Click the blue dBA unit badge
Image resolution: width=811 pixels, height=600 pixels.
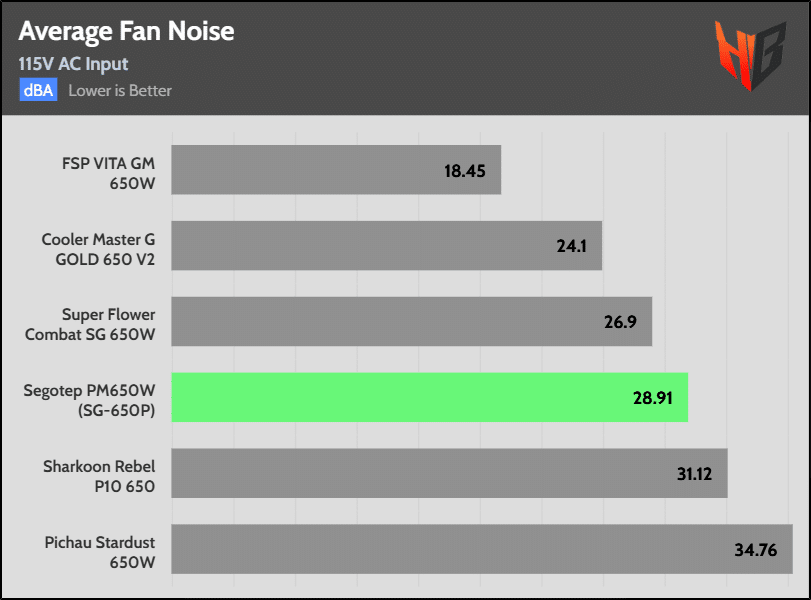point(38,90)
